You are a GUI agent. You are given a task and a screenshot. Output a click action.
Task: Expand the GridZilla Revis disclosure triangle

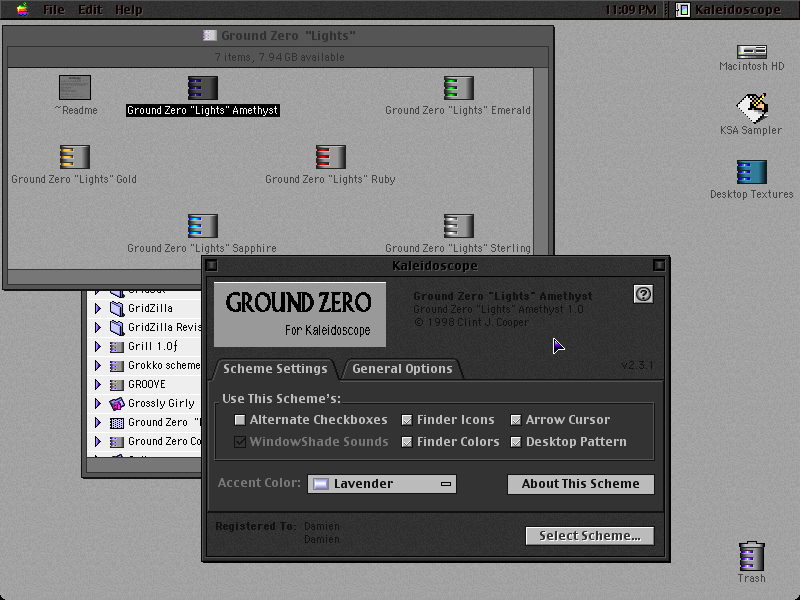coord(97,328)
